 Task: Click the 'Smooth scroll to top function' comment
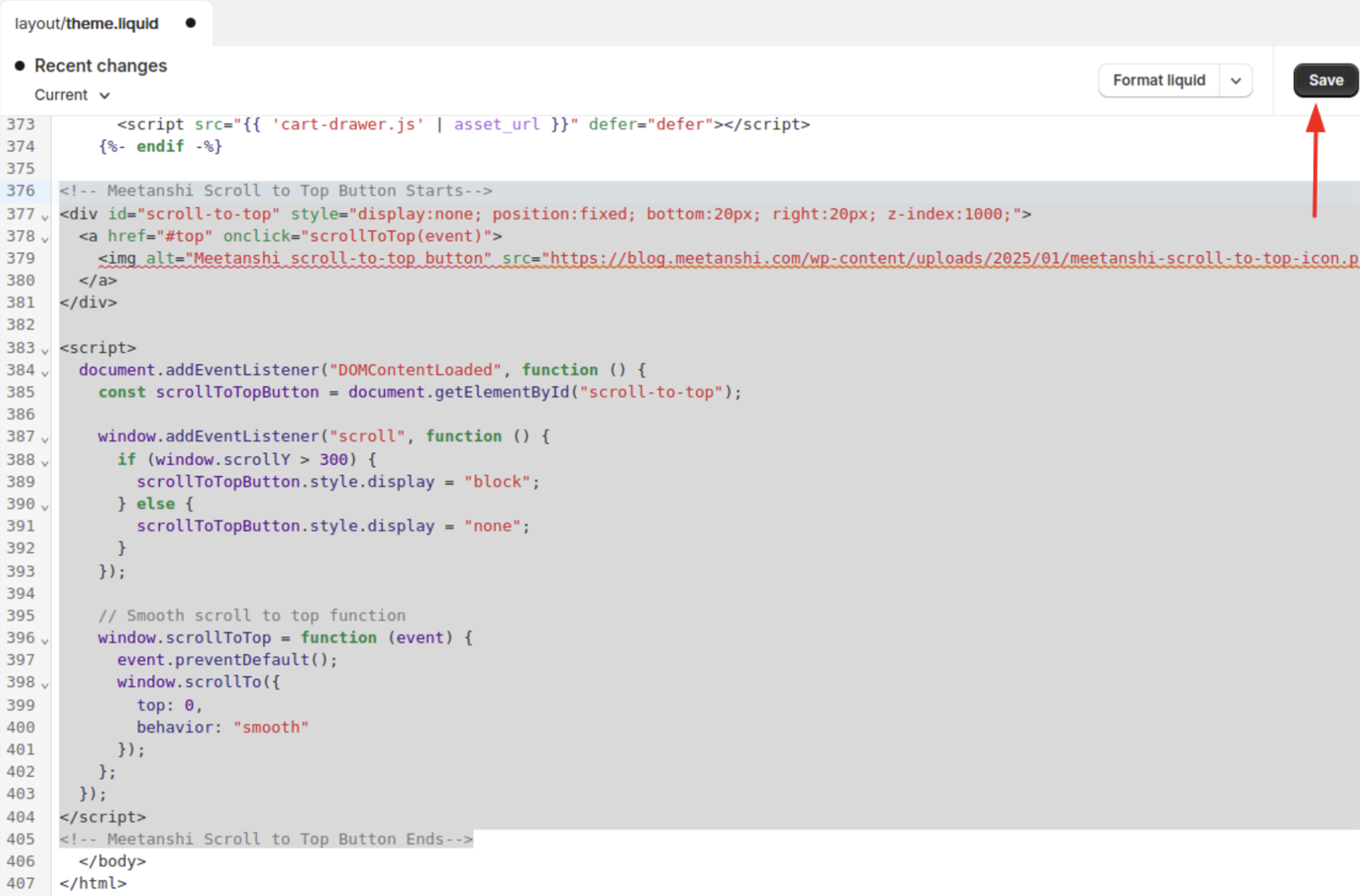click(252, 616)
